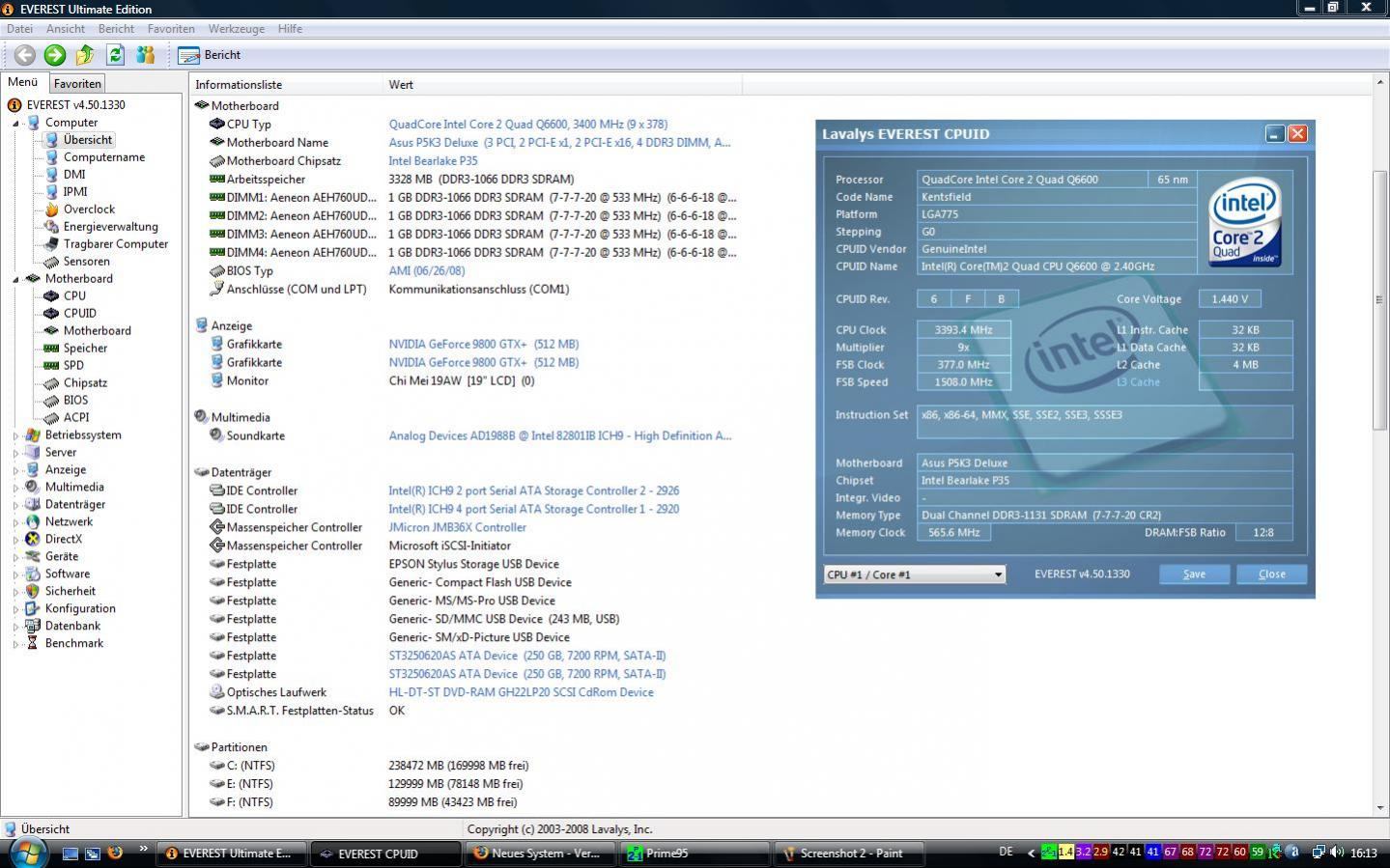Screen dimensions: 1390x868
Task: Select the CPUID item under Motherboard
Action: (x=79, y=314)
